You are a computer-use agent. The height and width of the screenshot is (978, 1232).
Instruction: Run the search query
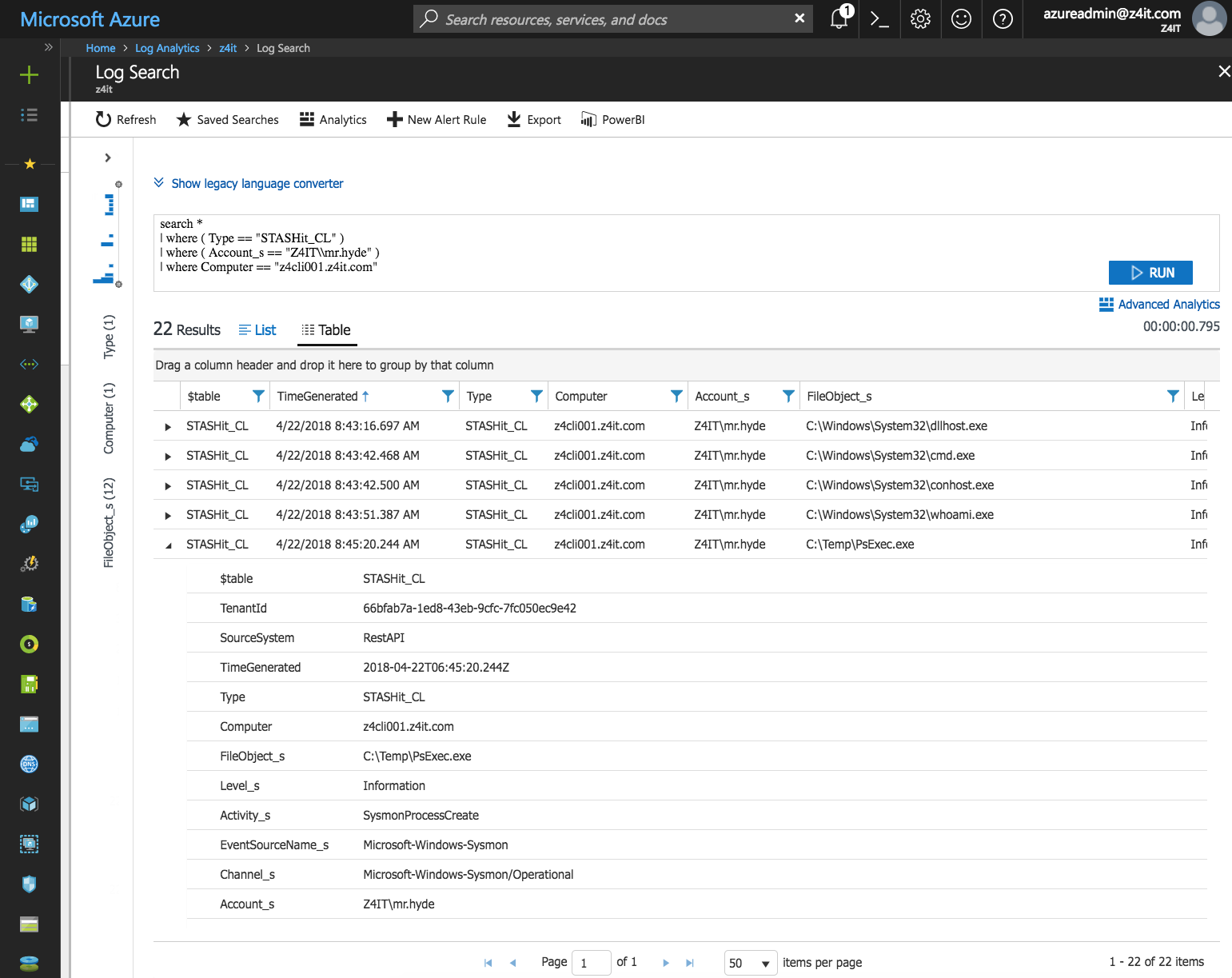pyautogui.click(x=1150, y=273)
